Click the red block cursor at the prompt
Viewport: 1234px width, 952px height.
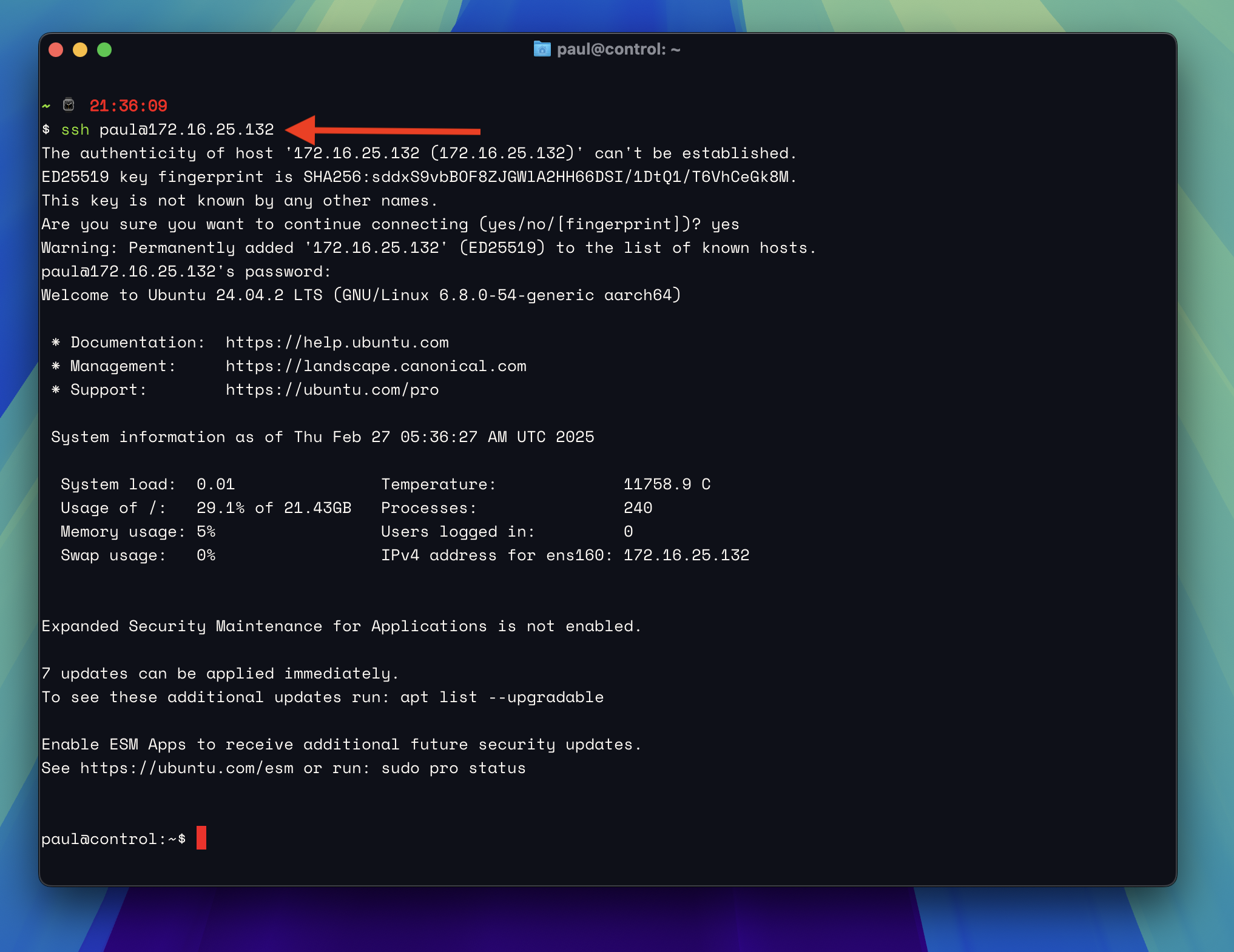pos(202,839)
